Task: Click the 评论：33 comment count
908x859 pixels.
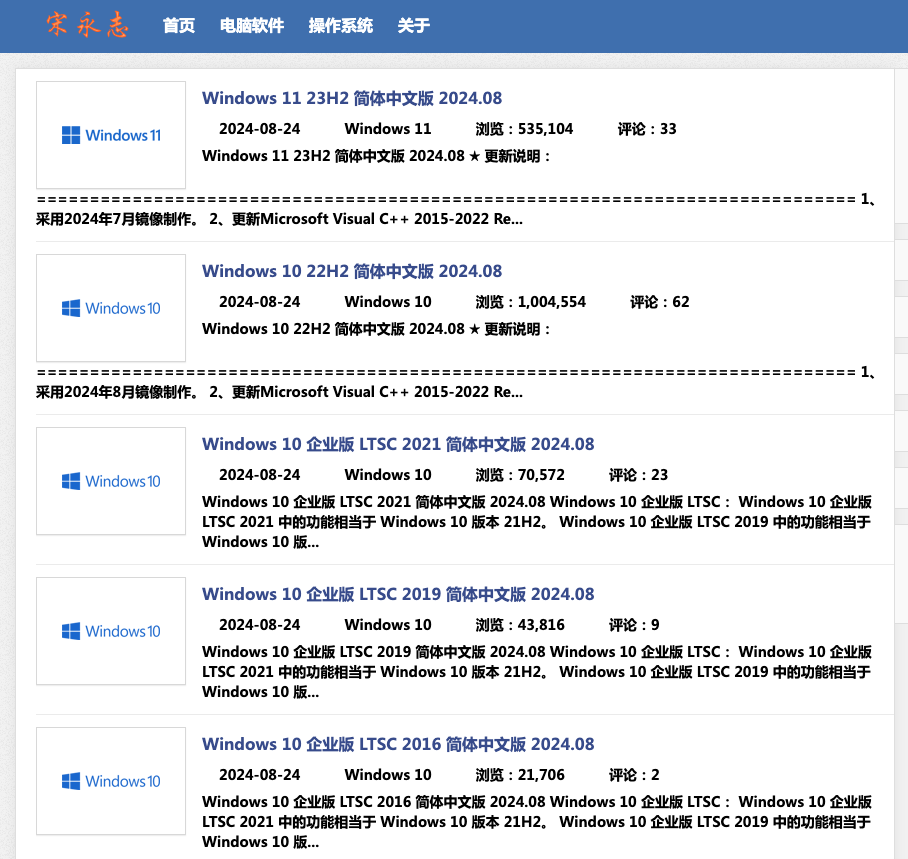Action: coord(647,129)
